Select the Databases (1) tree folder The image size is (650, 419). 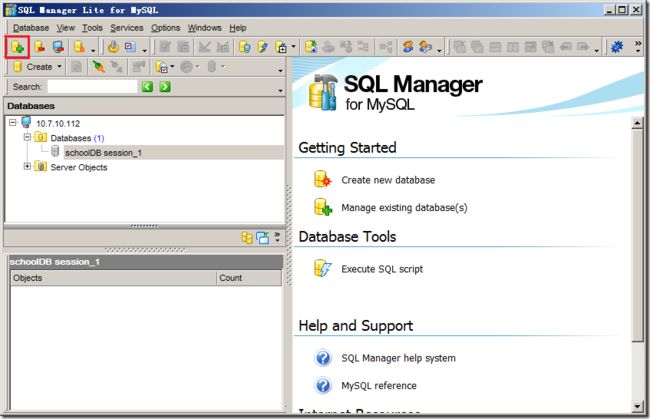77,138
